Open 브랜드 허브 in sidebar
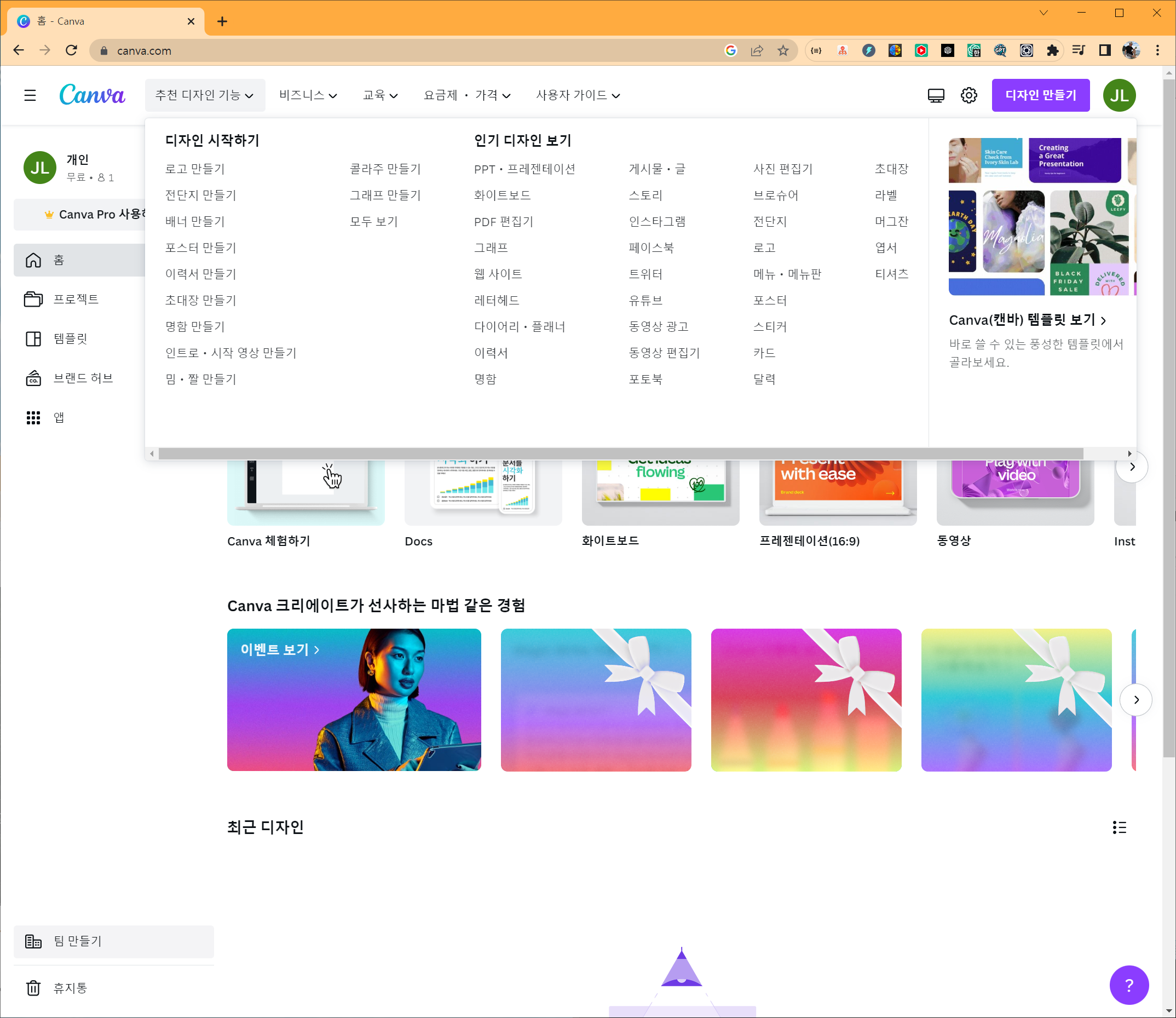The height and width of the screenshot is (1018, 1176). point(83,378)
